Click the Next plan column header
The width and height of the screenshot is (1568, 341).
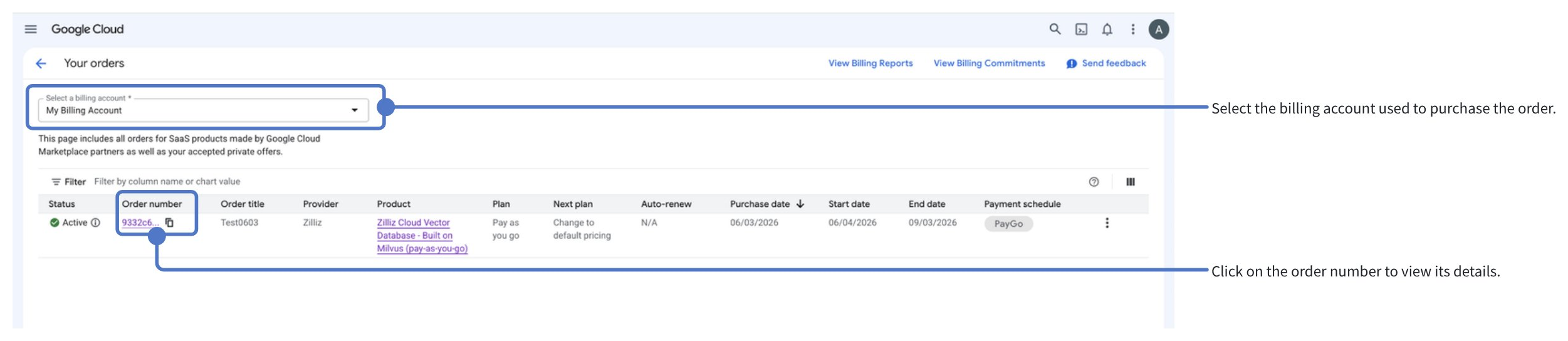[x=573, y=204]
